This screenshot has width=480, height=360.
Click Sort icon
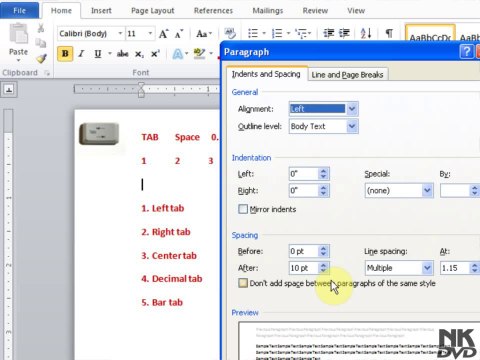click(x=366, y=33)
